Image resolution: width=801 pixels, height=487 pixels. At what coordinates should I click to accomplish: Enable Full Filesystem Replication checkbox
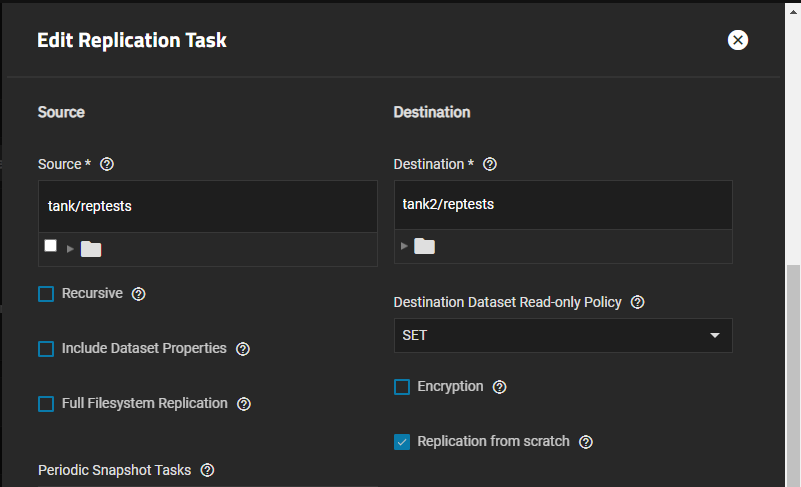(x=46, y=404)
